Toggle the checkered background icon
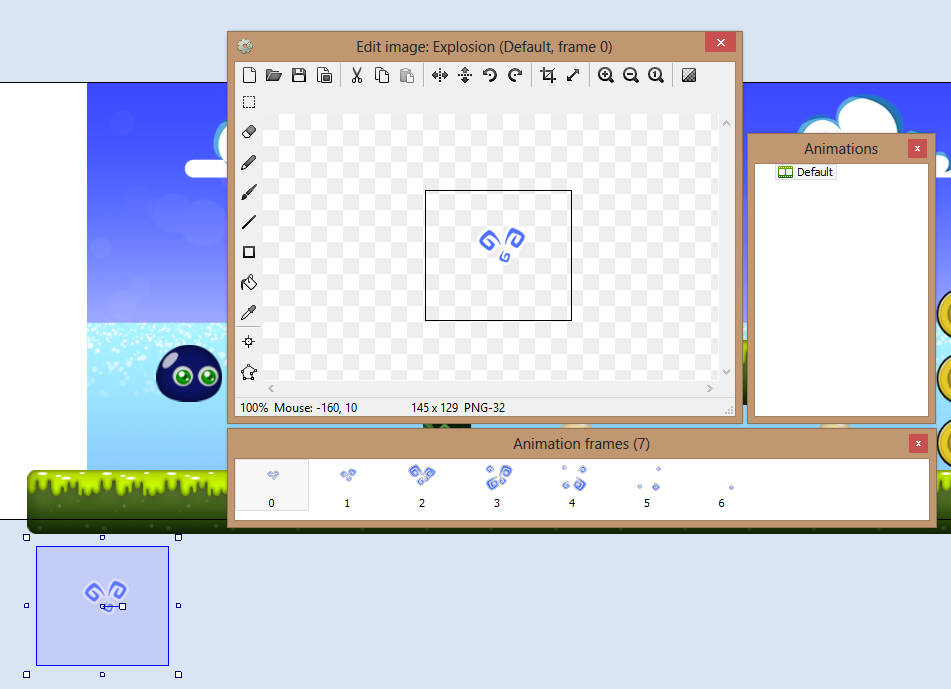 point(688,75)
